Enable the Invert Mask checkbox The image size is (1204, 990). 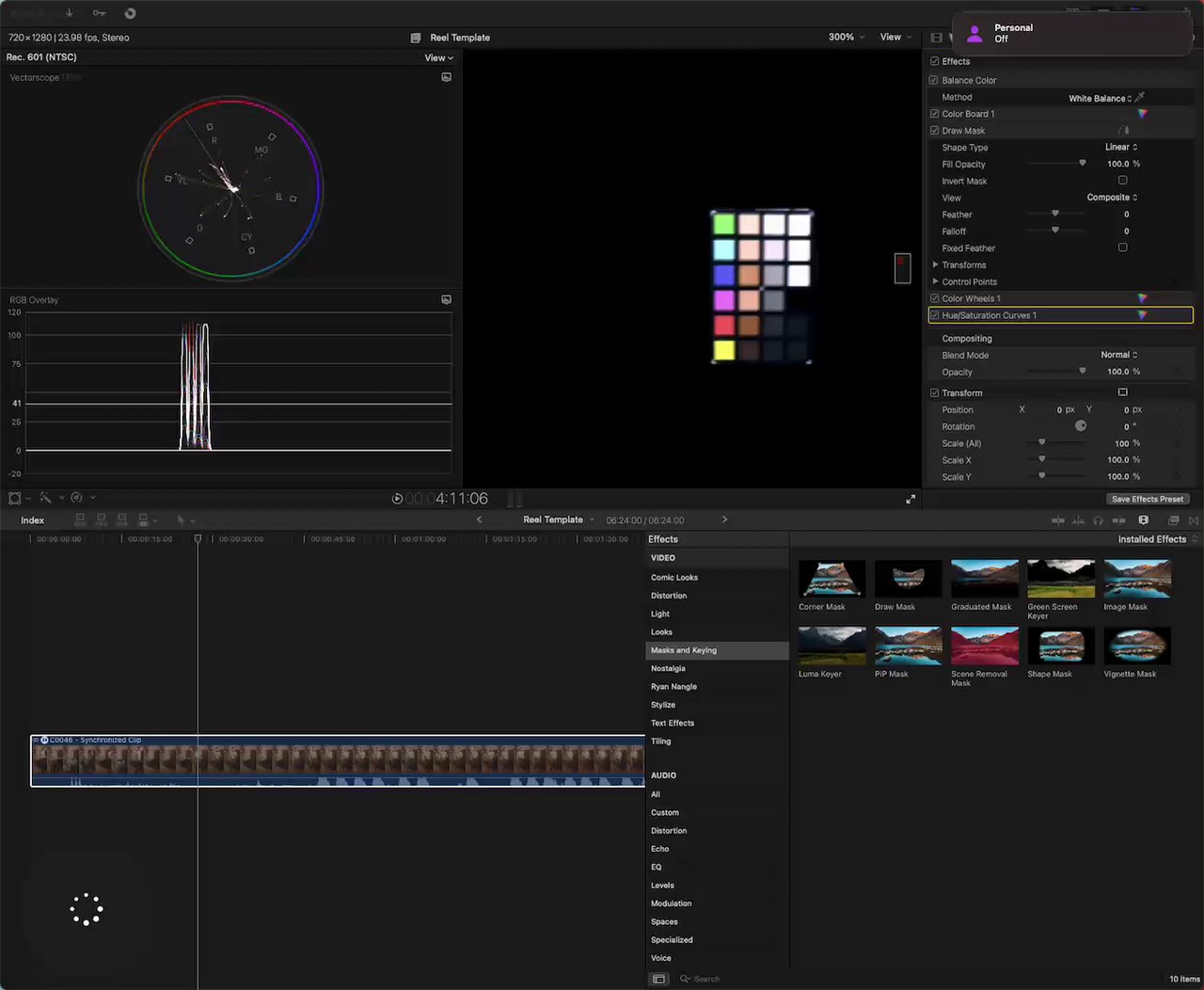point(1122,181)
